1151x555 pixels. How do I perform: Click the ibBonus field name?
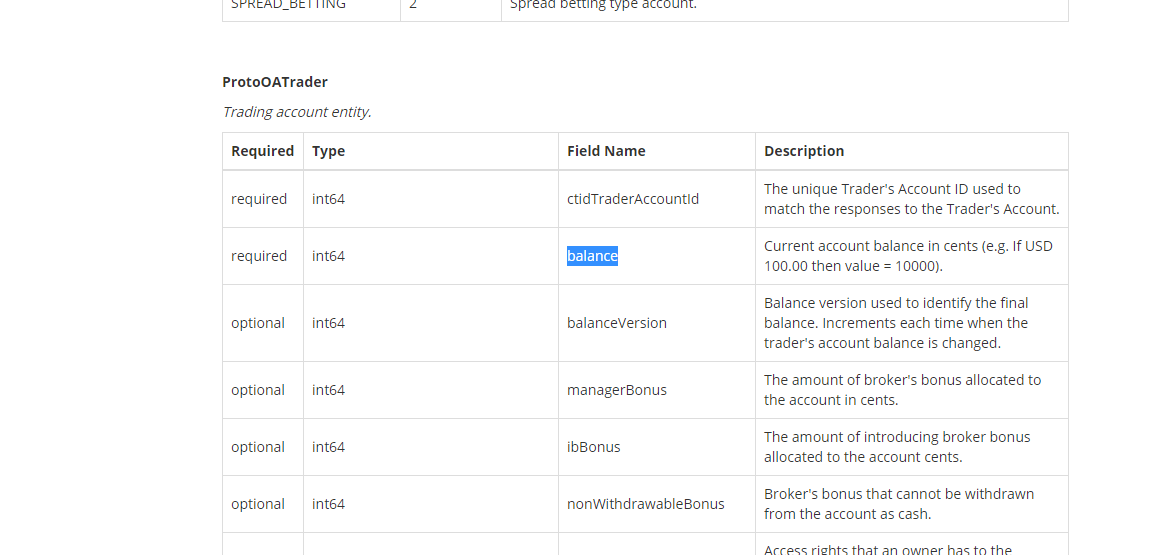(593, 447)
